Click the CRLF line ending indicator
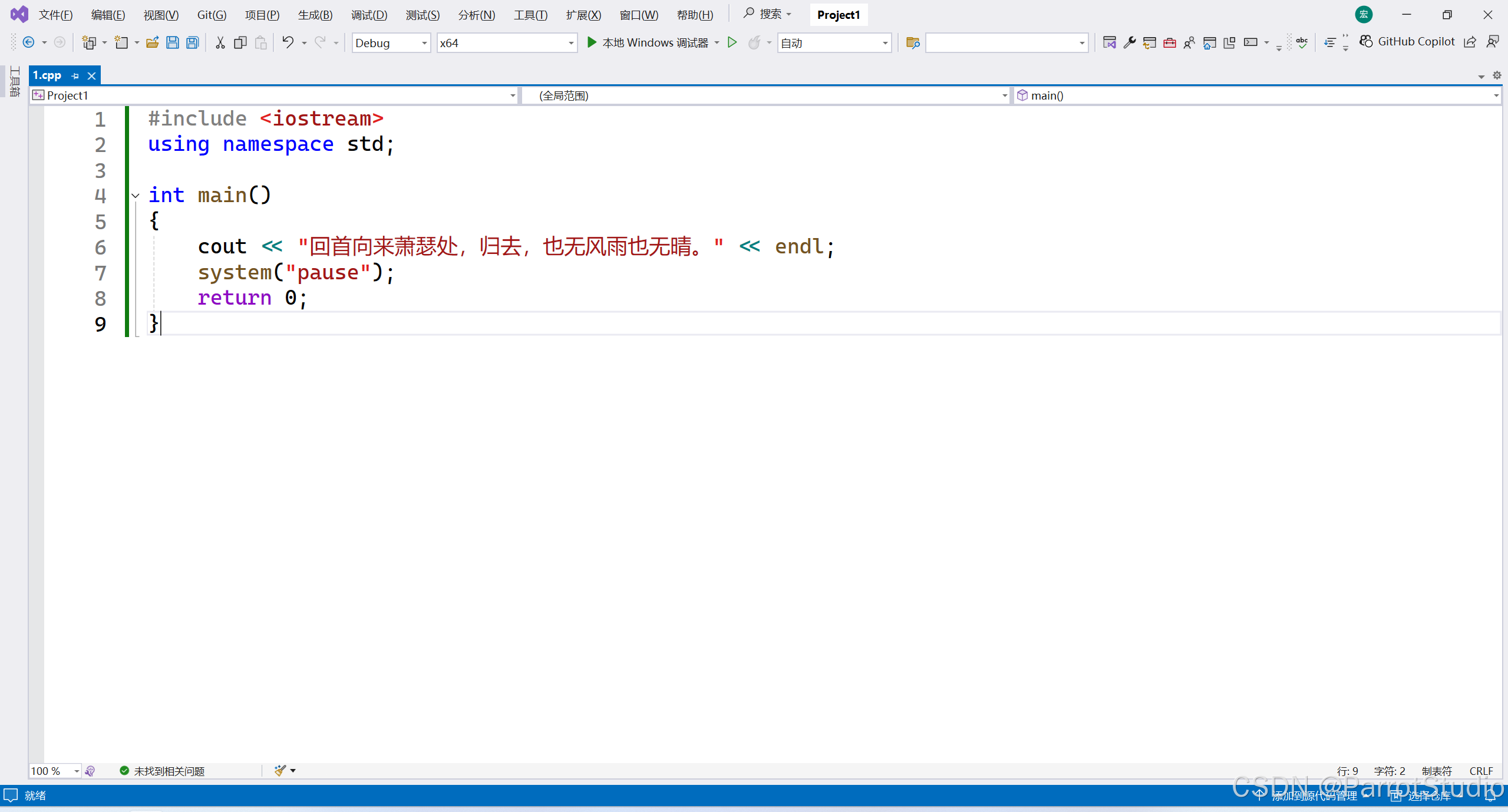 click(1481, 771)
